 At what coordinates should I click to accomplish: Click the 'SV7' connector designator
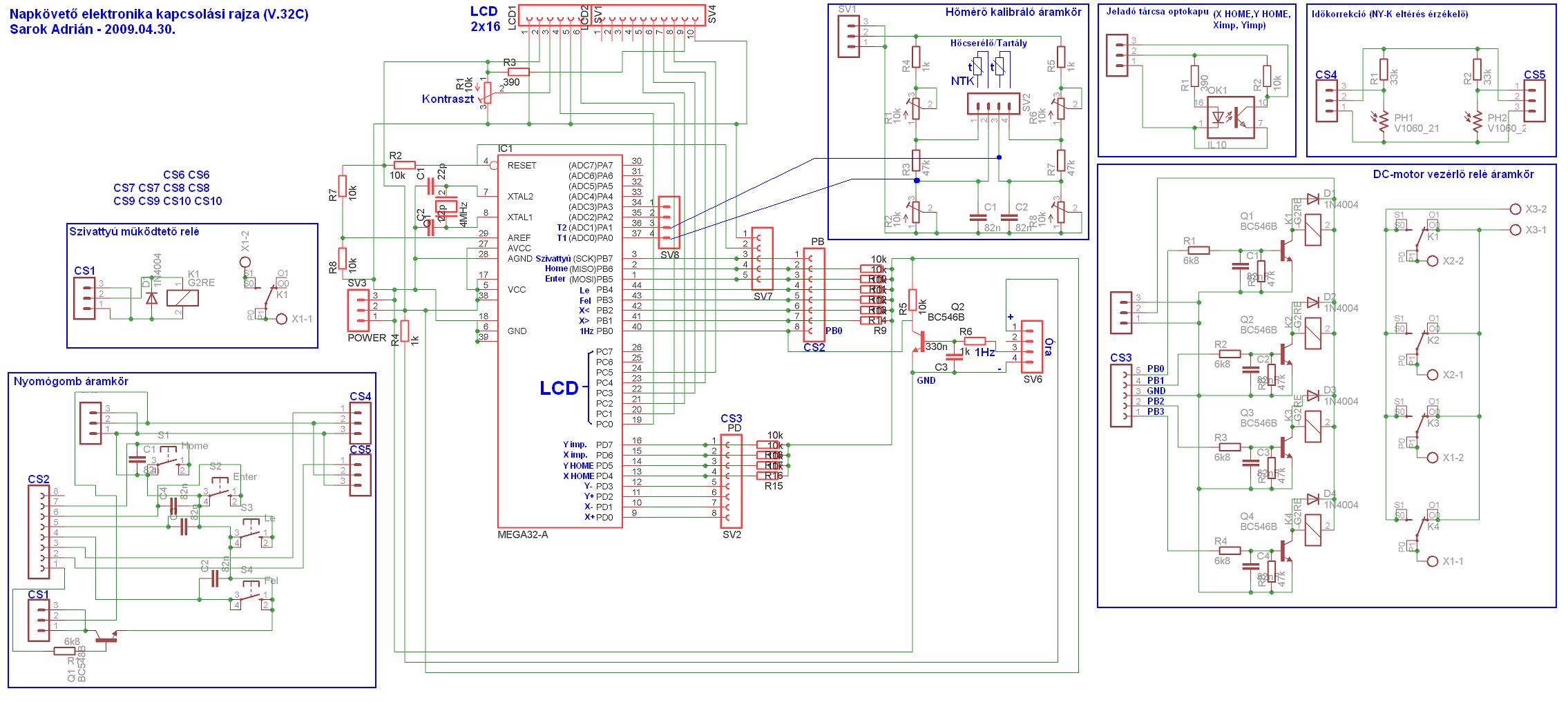point(763,296)
